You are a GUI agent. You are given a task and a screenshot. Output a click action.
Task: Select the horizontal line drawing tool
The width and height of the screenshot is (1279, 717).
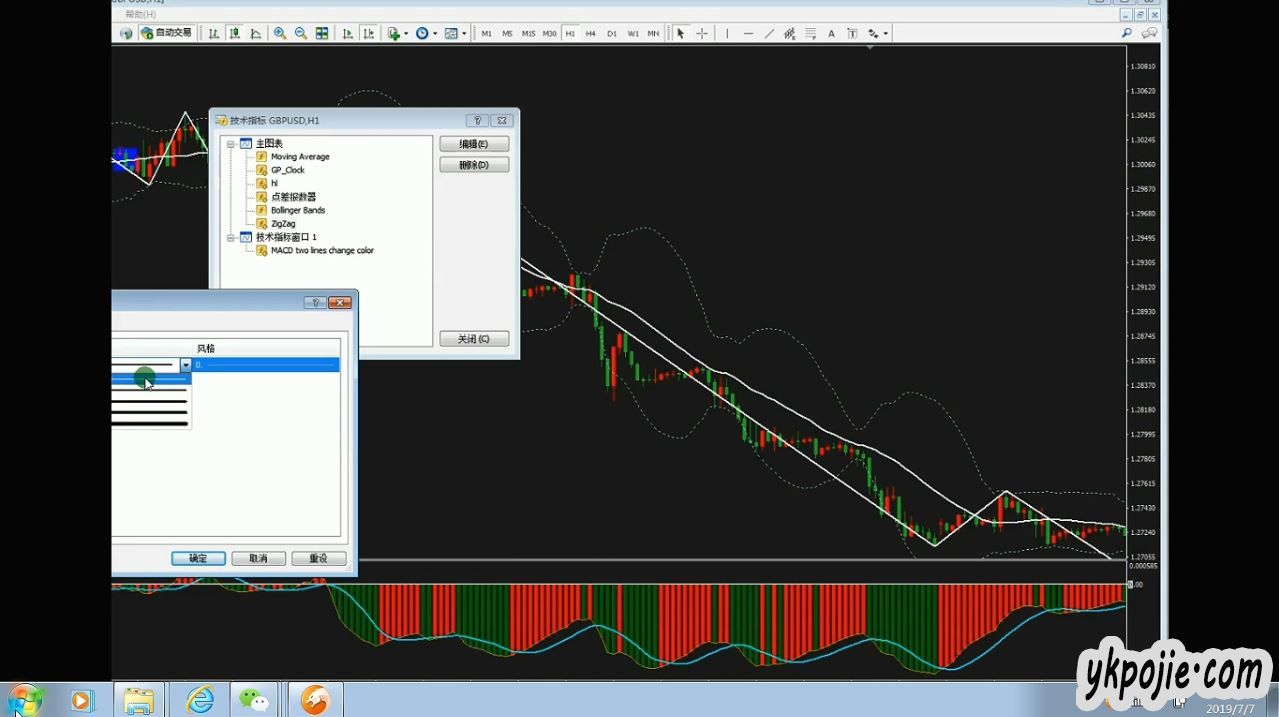tap(748, 33)
